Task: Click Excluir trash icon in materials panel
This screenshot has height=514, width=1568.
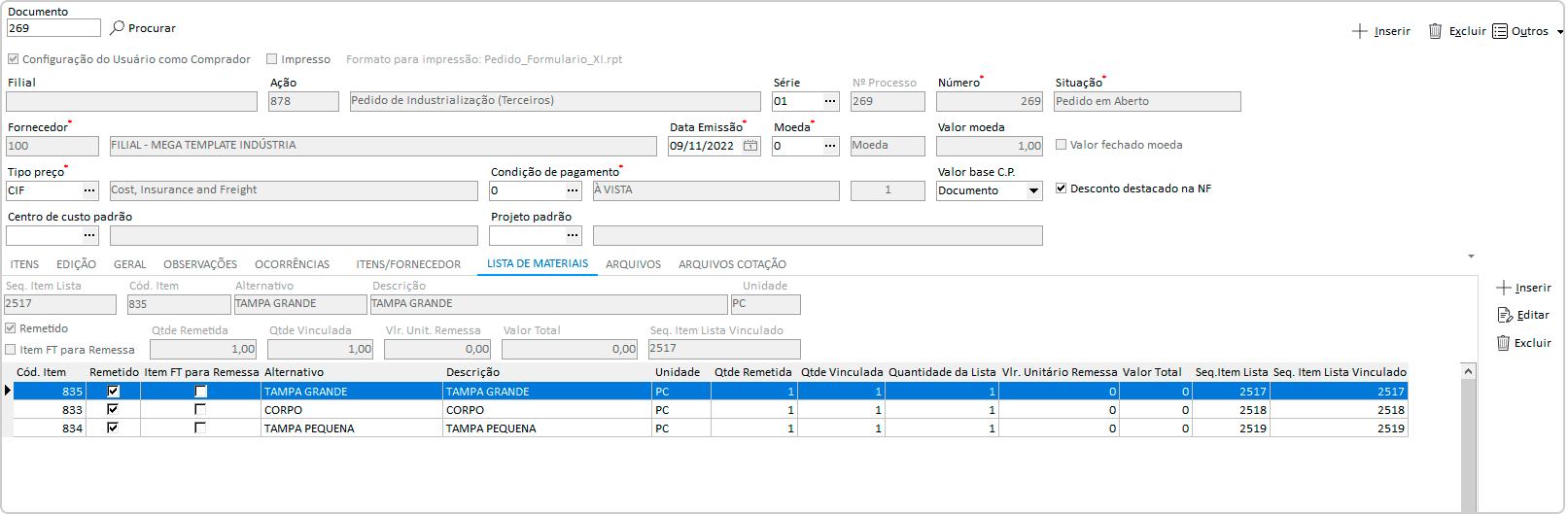Action: [1504, 343]
